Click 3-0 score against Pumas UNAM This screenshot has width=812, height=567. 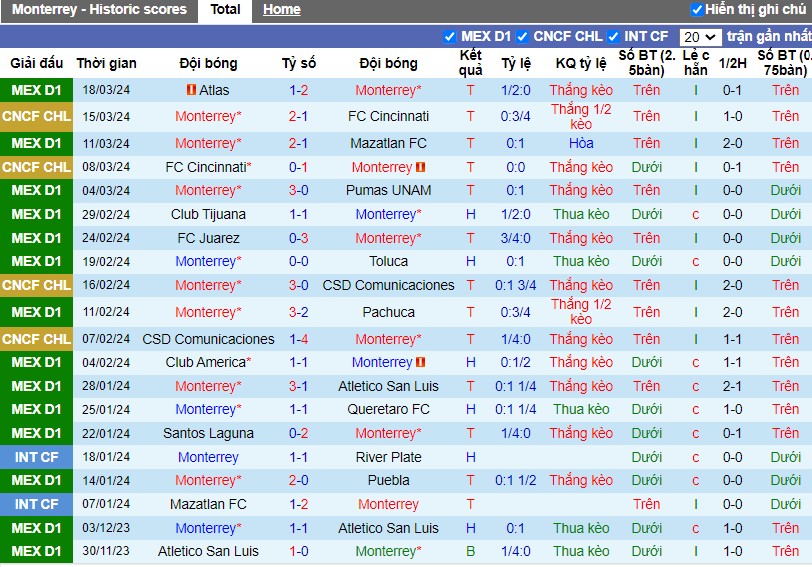click(x=298, y=190)
